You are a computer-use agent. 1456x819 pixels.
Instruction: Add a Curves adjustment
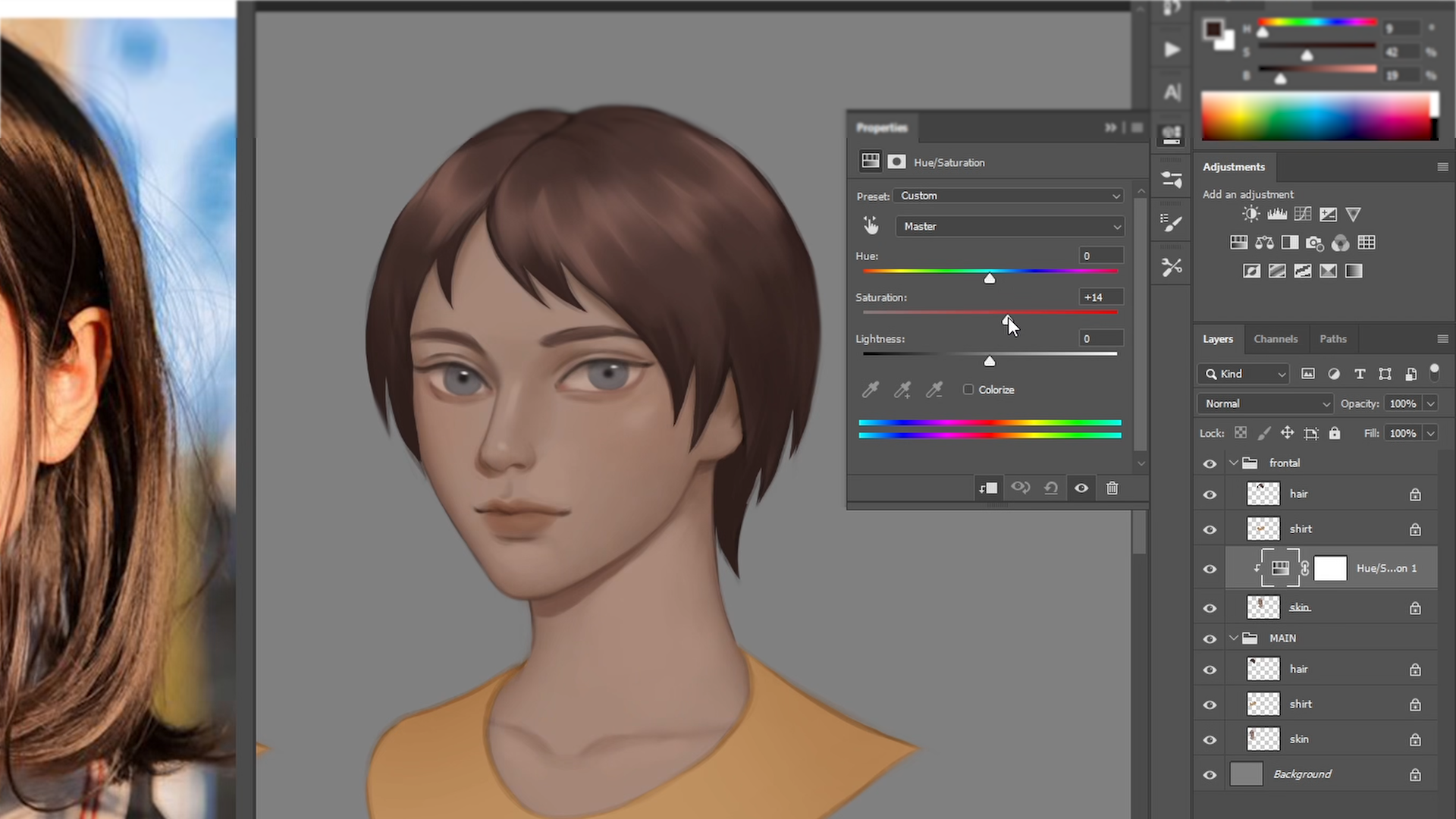[1303, 215]
